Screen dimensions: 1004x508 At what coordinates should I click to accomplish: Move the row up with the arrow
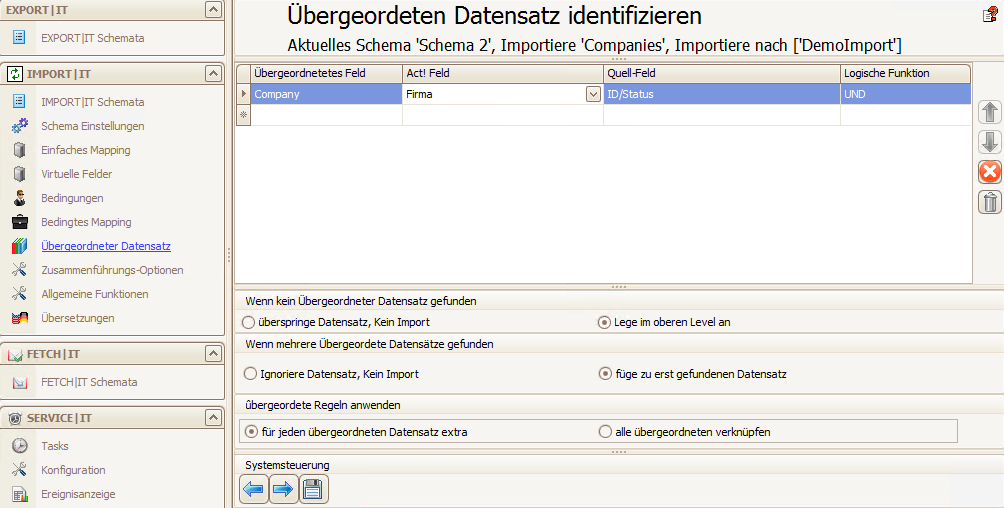(990, 112)
